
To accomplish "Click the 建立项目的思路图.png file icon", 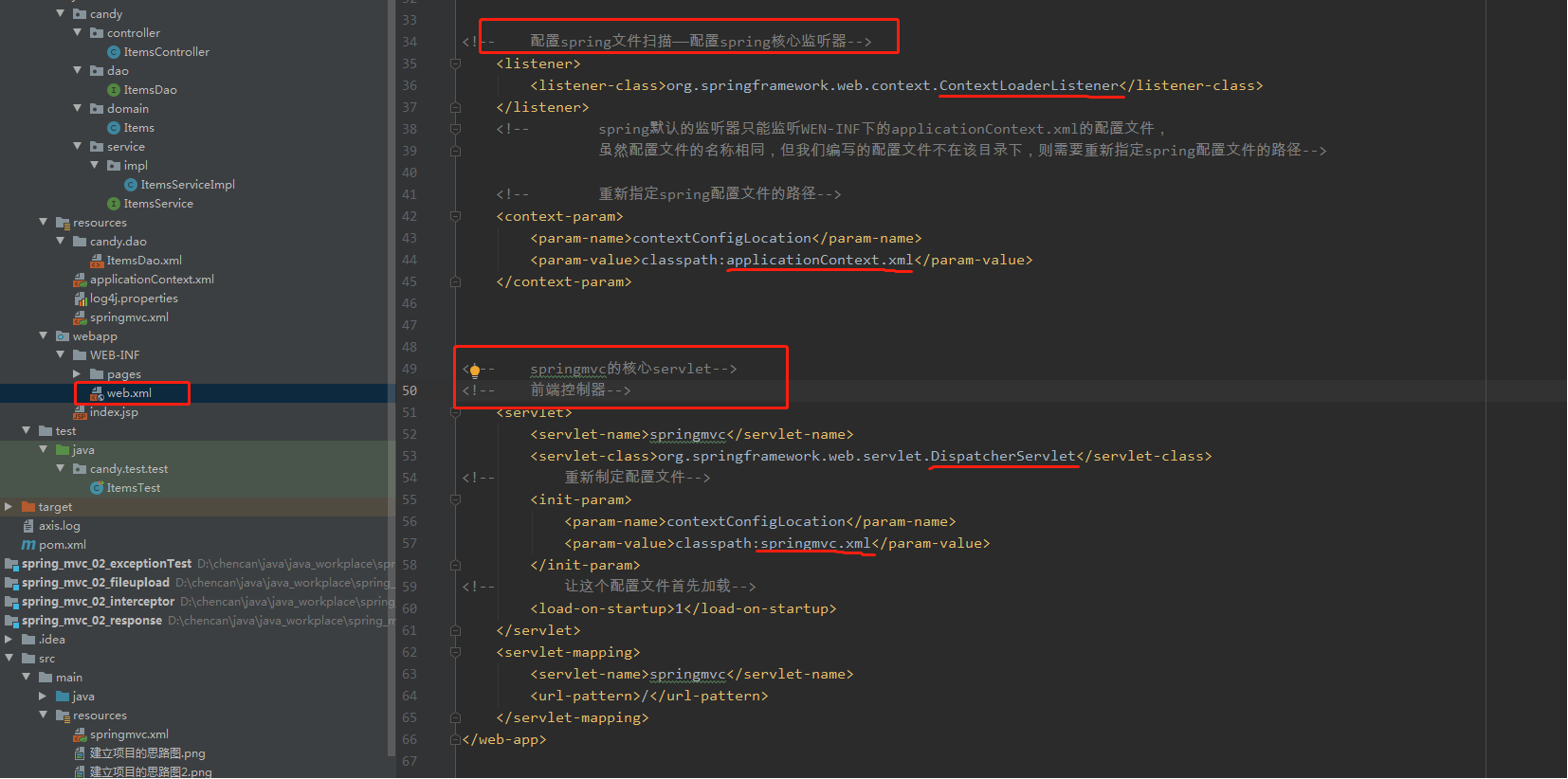I will (x=80, y=753).
